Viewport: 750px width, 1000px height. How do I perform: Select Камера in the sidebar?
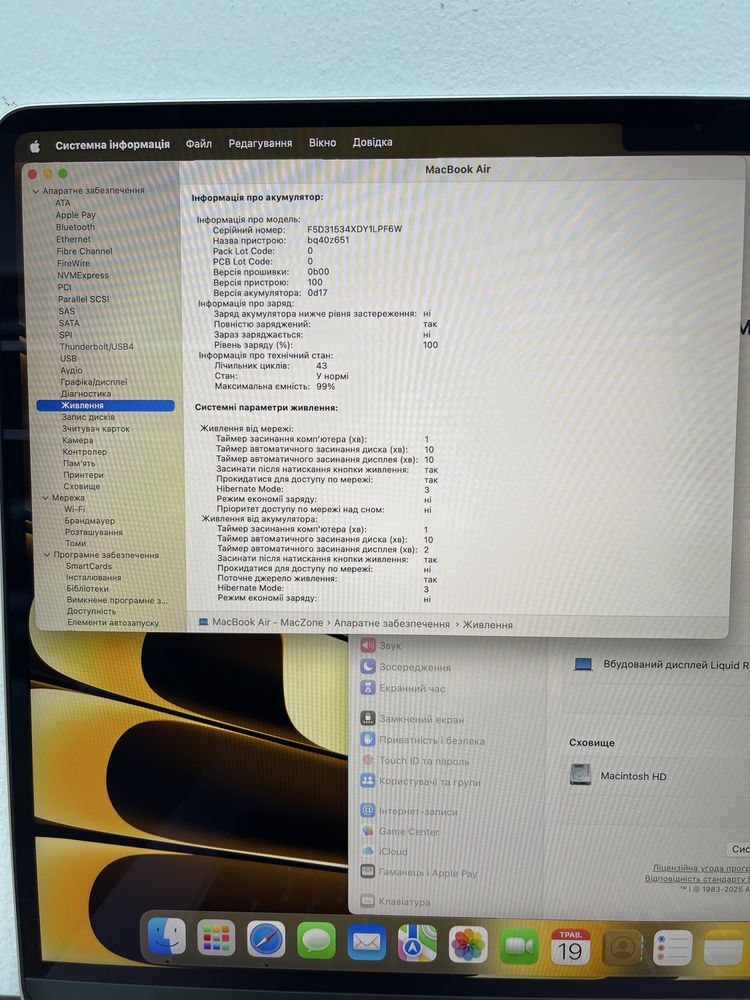click(78, 440)
